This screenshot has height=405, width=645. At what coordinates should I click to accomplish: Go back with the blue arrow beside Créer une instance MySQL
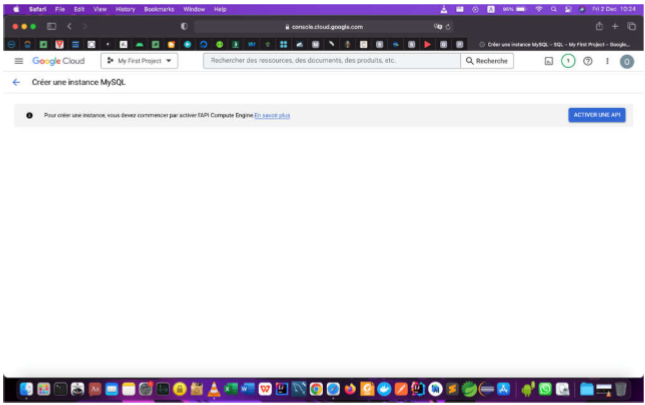click(x=16, y=82)
